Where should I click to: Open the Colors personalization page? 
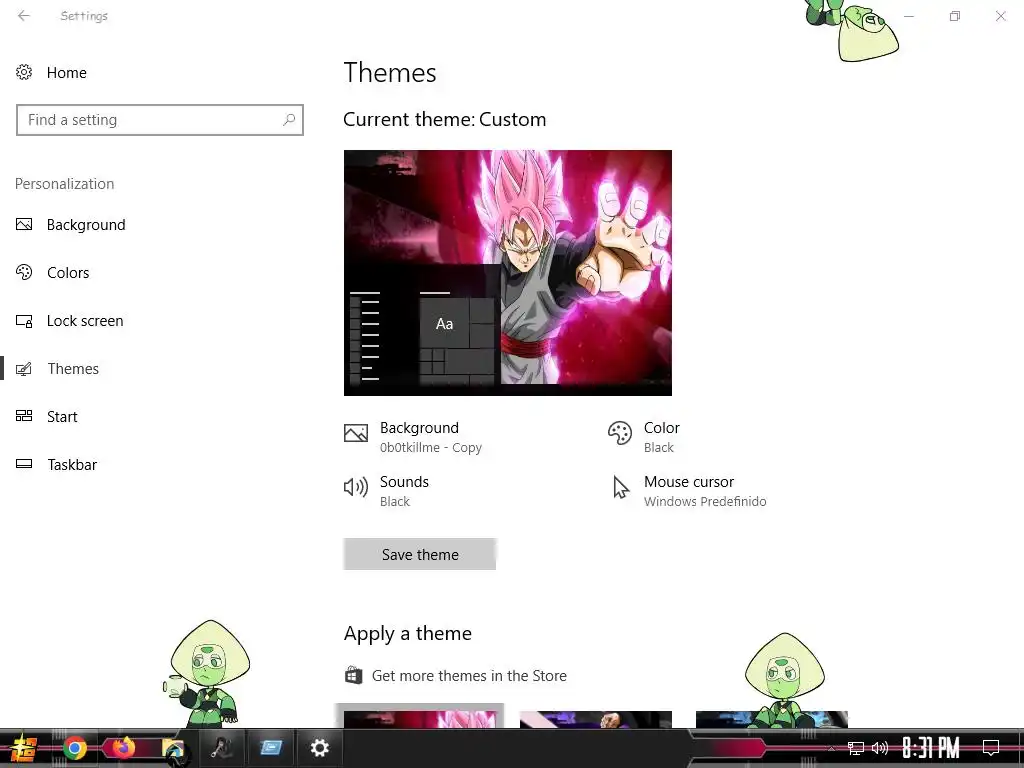coord(68,272)
